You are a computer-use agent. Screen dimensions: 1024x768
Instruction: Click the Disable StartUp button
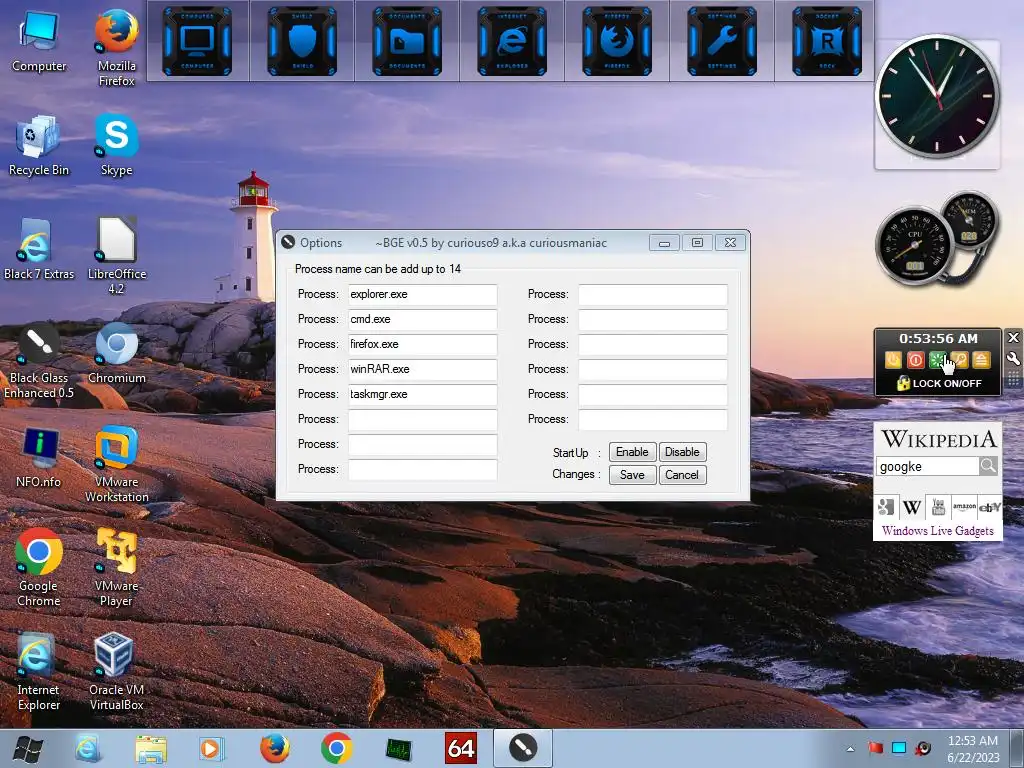click(x=682, y=452)
